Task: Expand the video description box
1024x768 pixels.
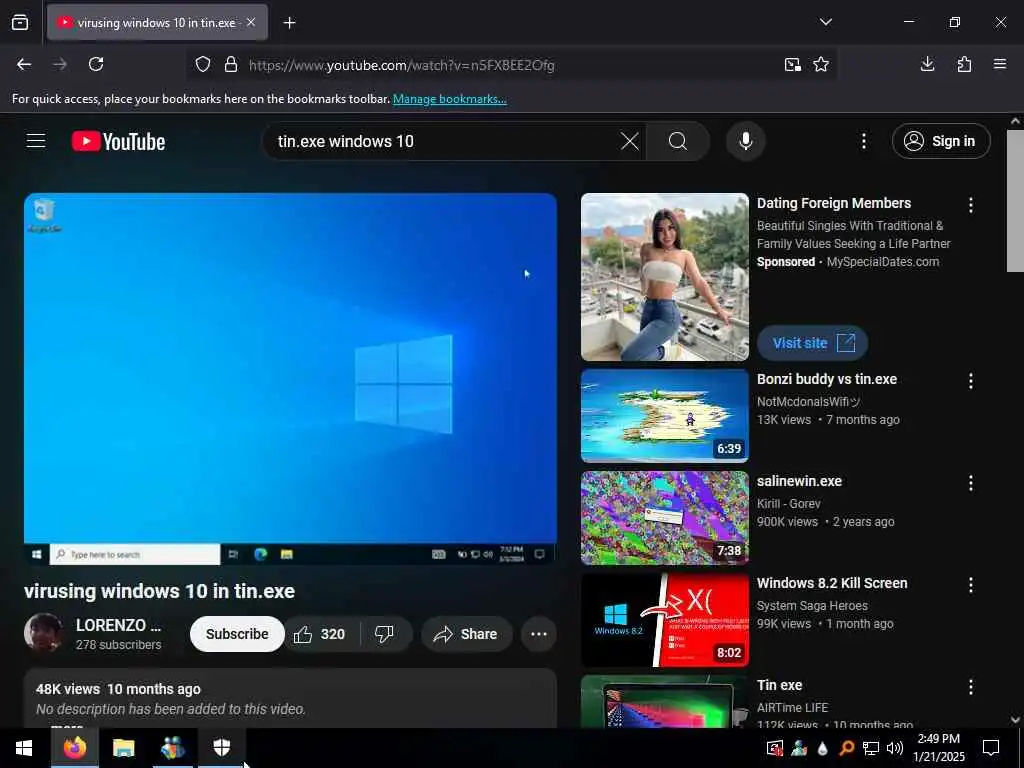Action: click(x=291, y=699)
